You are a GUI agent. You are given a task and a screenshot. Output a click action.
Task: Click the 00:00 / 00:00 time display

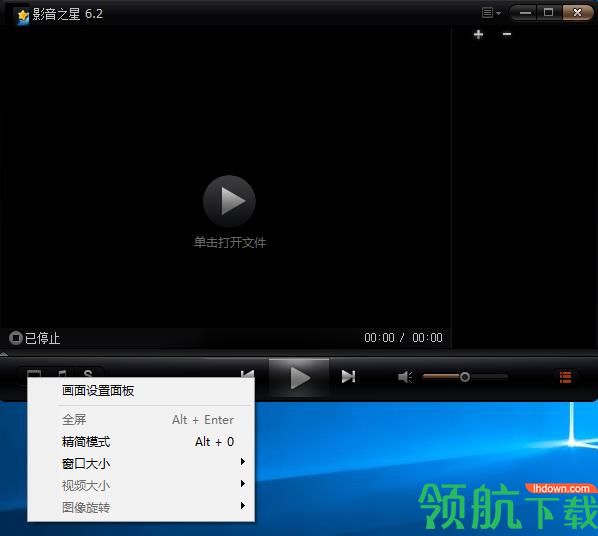click(403, 338)
